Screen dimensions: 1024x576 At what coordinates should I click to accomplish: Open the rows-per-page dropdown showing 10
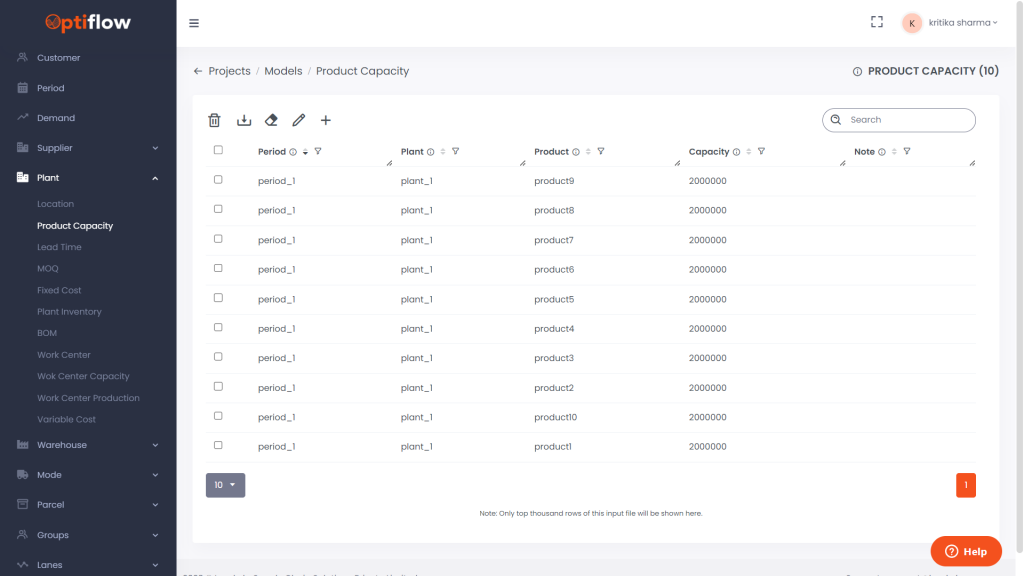tap(225, 485)
